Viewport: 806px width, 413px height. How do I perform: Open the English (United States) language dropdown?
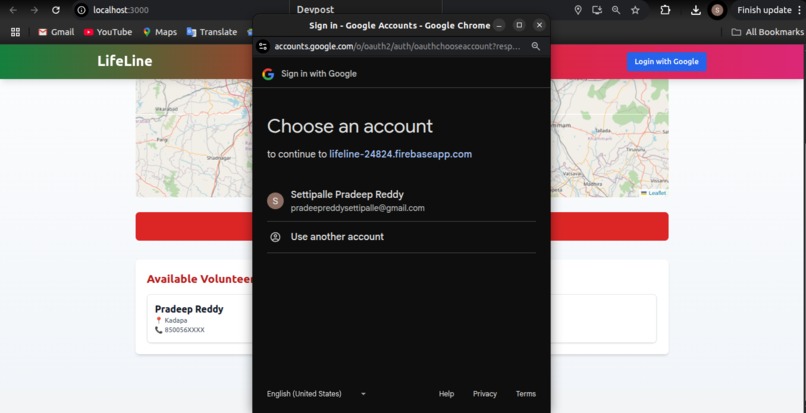pos(316,394)
